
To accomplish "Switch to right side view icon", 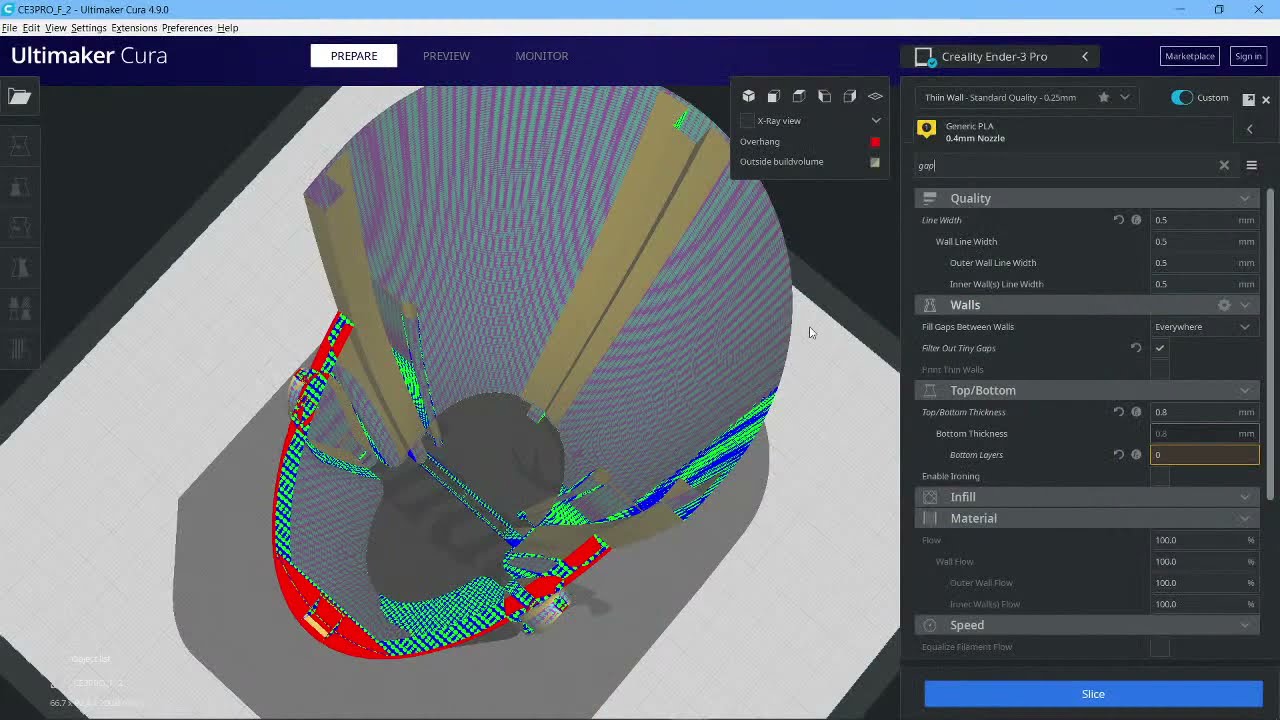I will (x=850, y=96).
